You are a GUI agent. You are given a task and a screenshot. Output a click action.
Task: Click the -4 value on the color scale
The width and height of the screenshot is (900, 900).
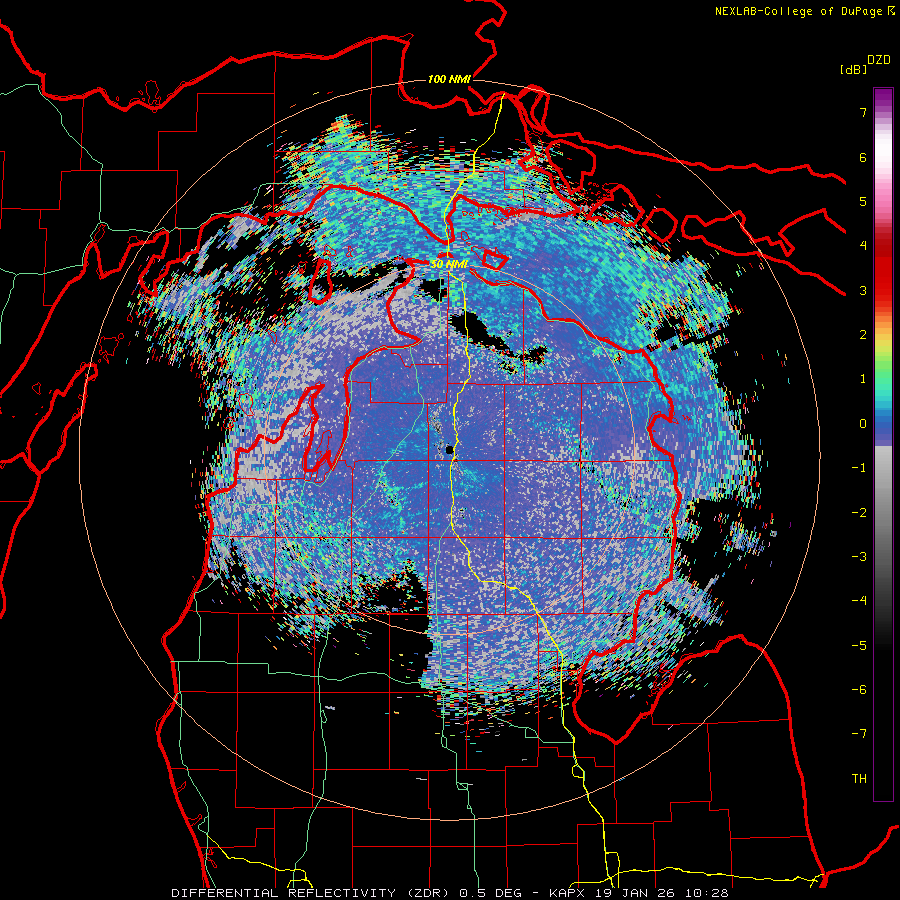click(x=859, y=601)
